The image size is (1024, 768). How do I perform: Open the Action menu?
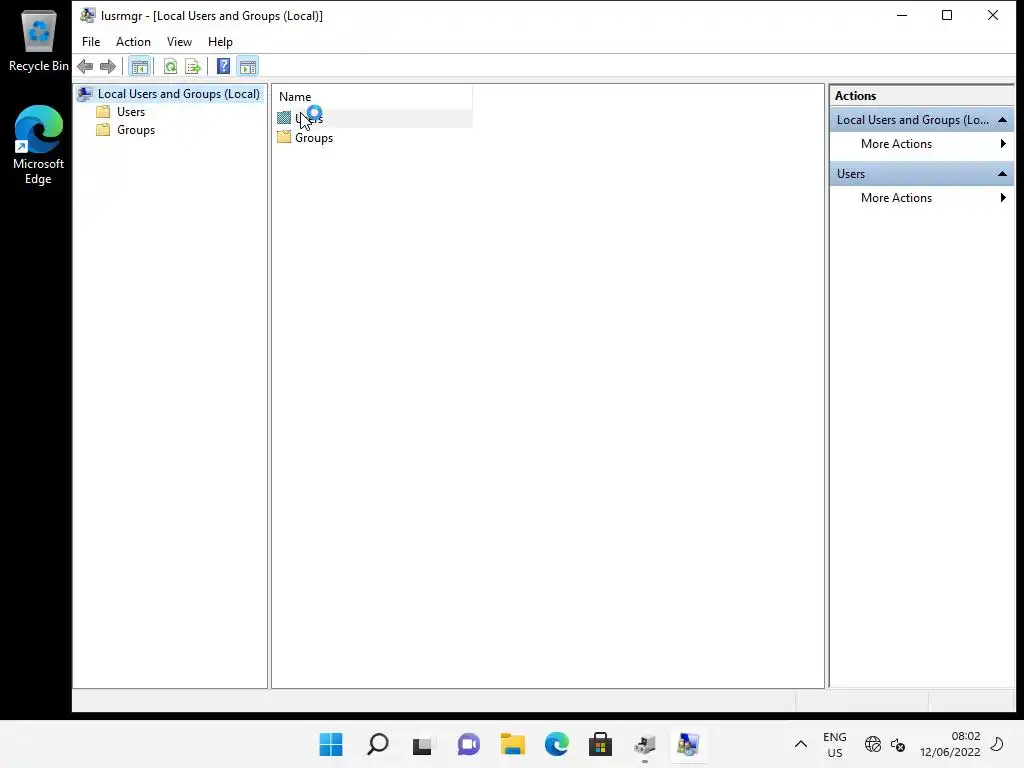[x=133, y=42]
